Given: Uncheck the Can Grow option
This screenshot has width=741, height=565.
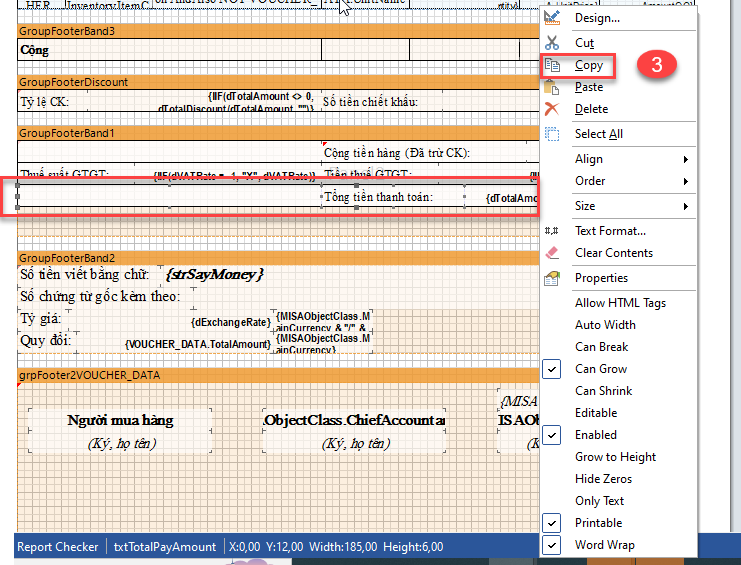Looking at the screenshot, I should pos(552,369).
